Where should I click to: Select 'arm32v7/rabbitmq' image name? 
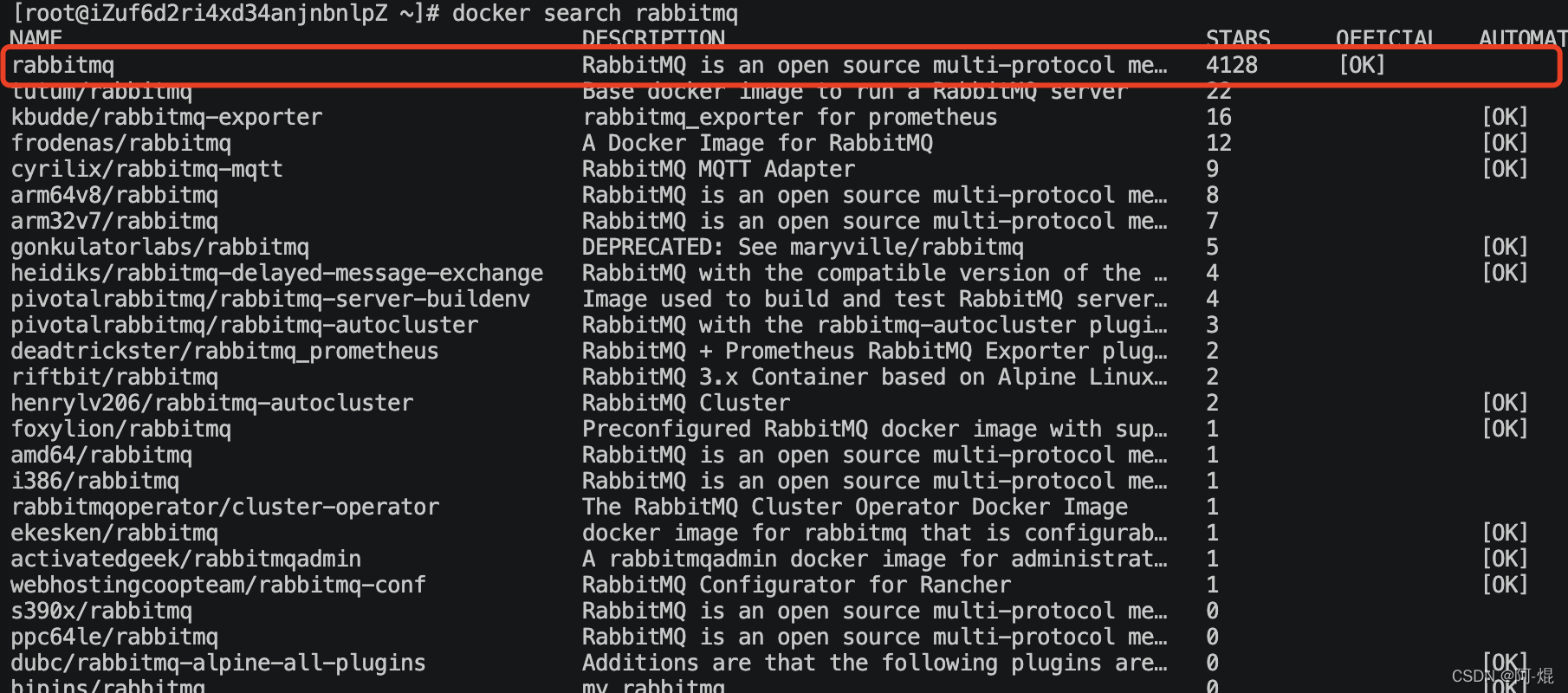click(x=114, y=221)
